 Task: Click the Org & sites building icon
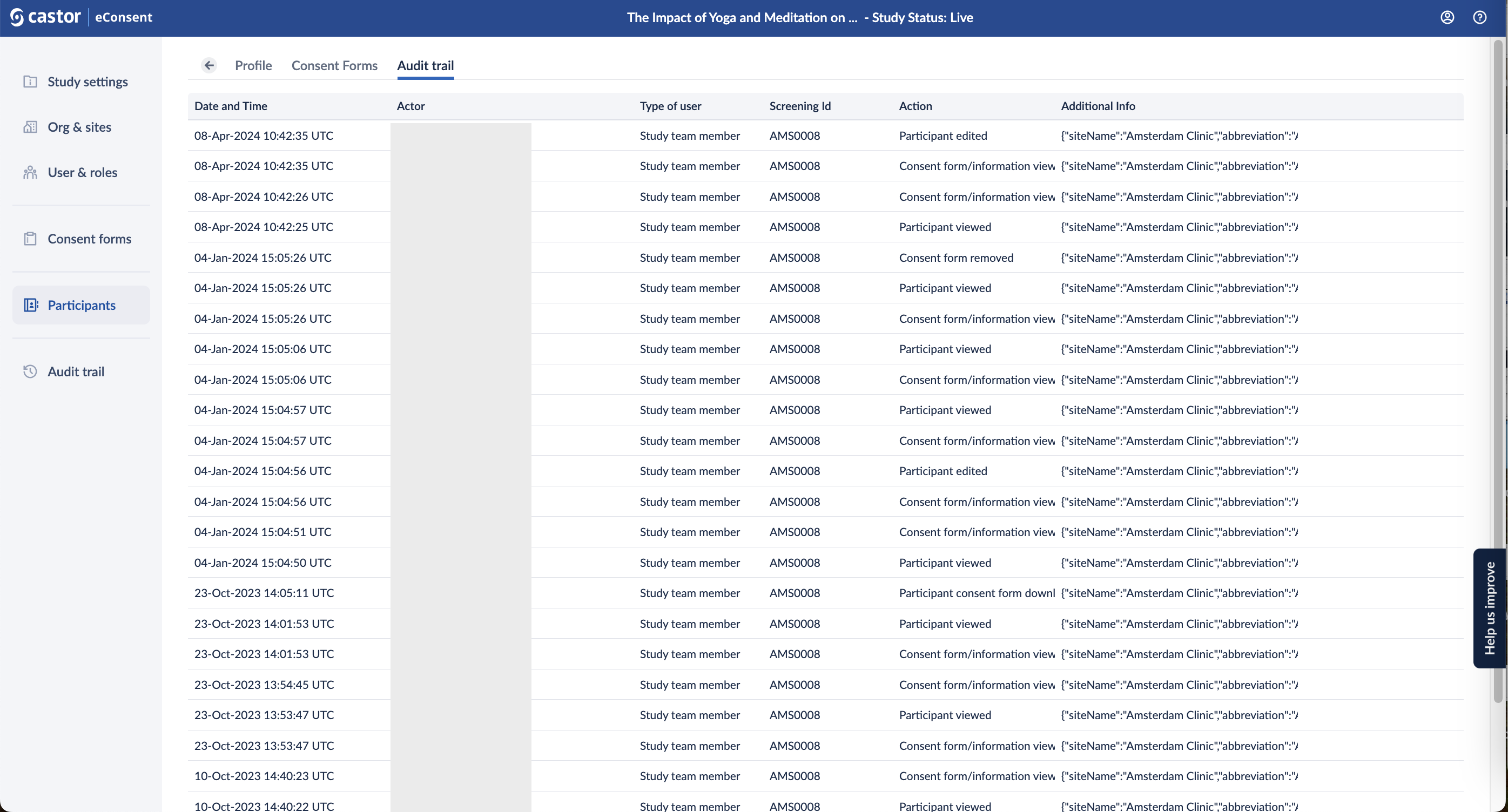30,127
